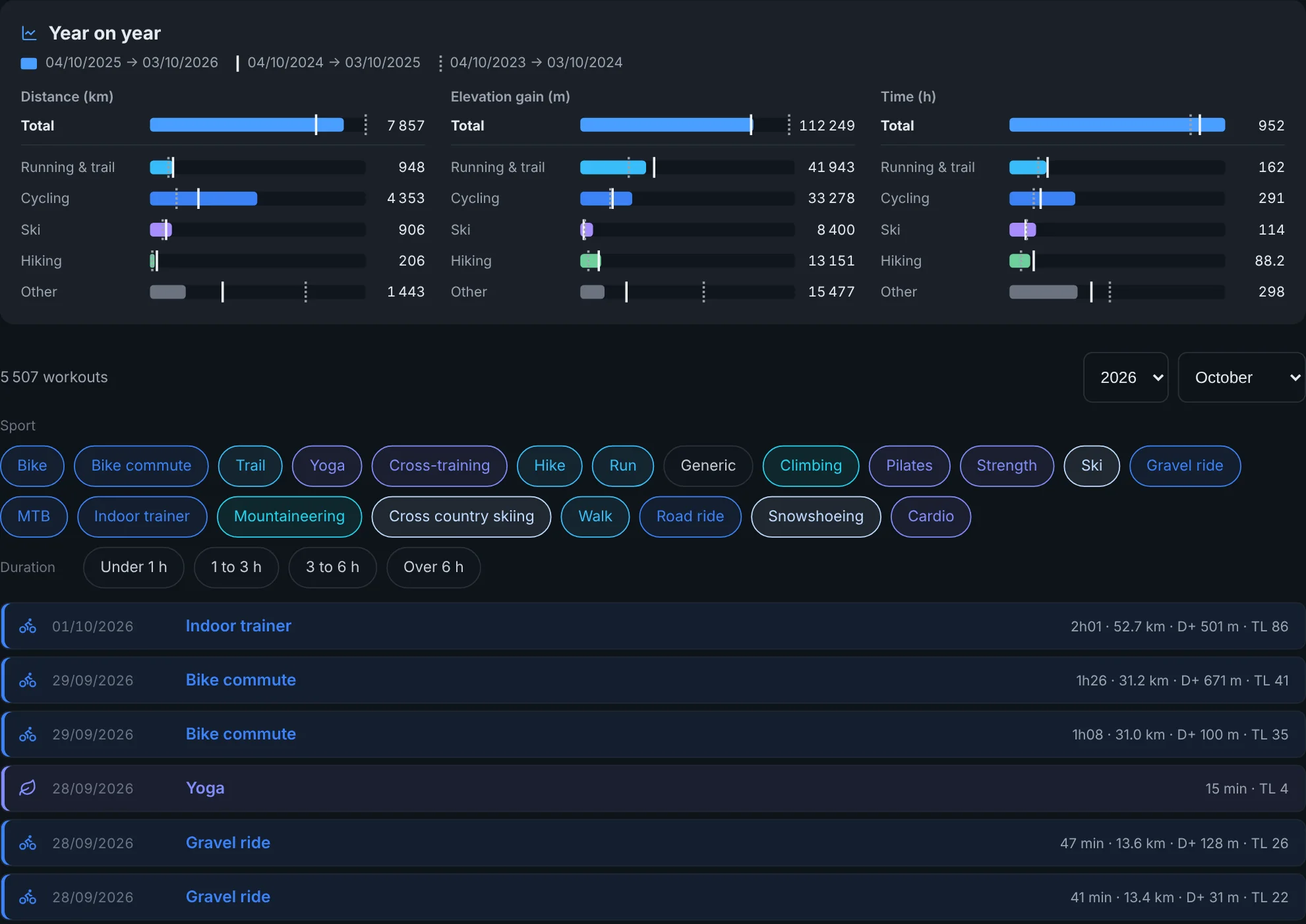Open the 13.6 km Gravel ride workout
The image size is (1306, 924).
tap(653, 843)
